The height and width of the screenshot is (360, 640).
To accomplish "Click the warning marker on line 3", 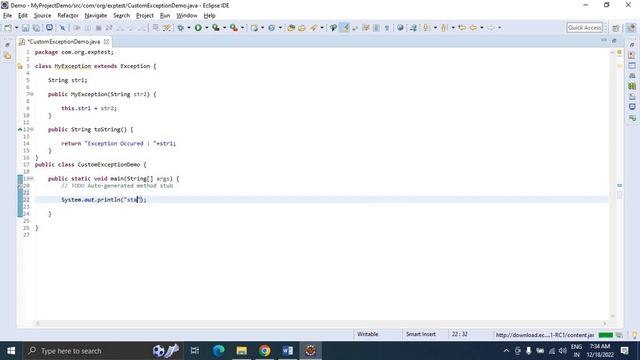I will pyautogui.click(x=20, y=66).
